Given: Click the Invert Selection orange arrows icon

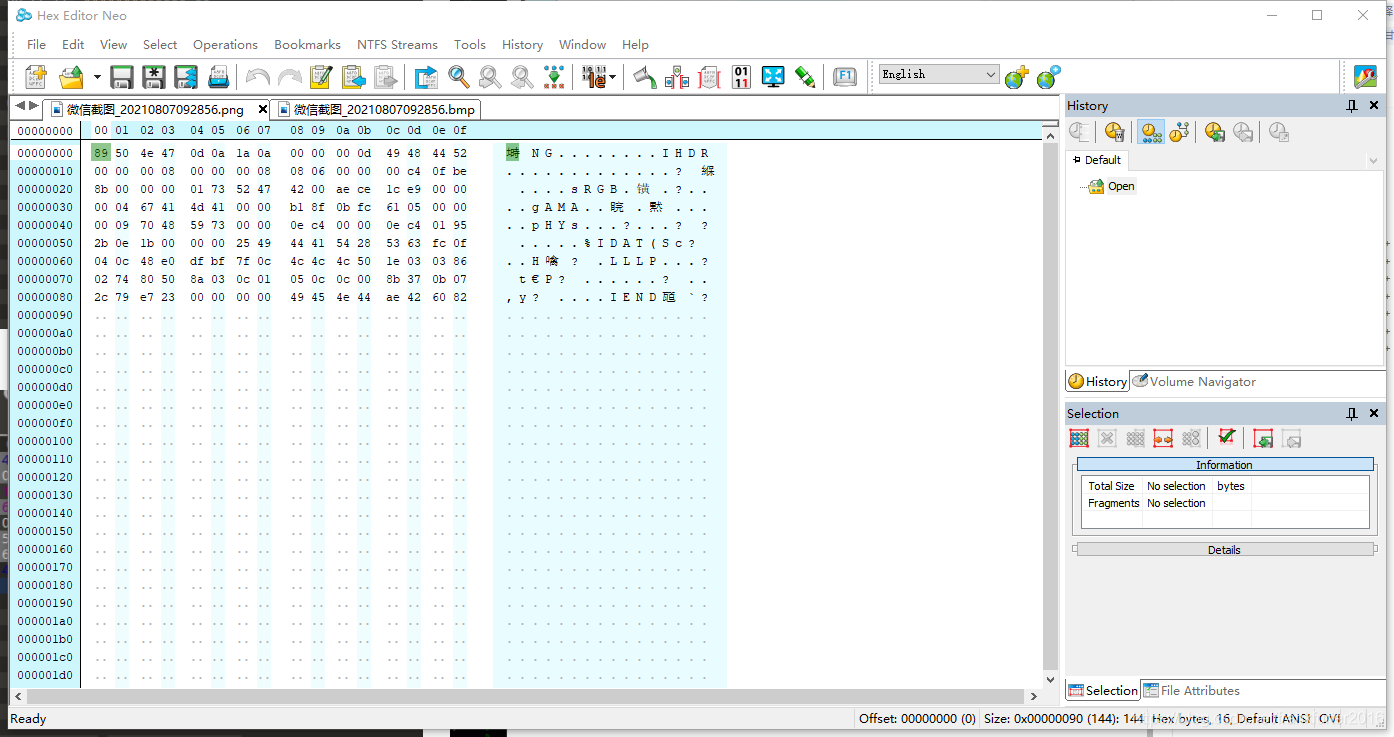Looking at the screenshot, I should pos(1163,438).
